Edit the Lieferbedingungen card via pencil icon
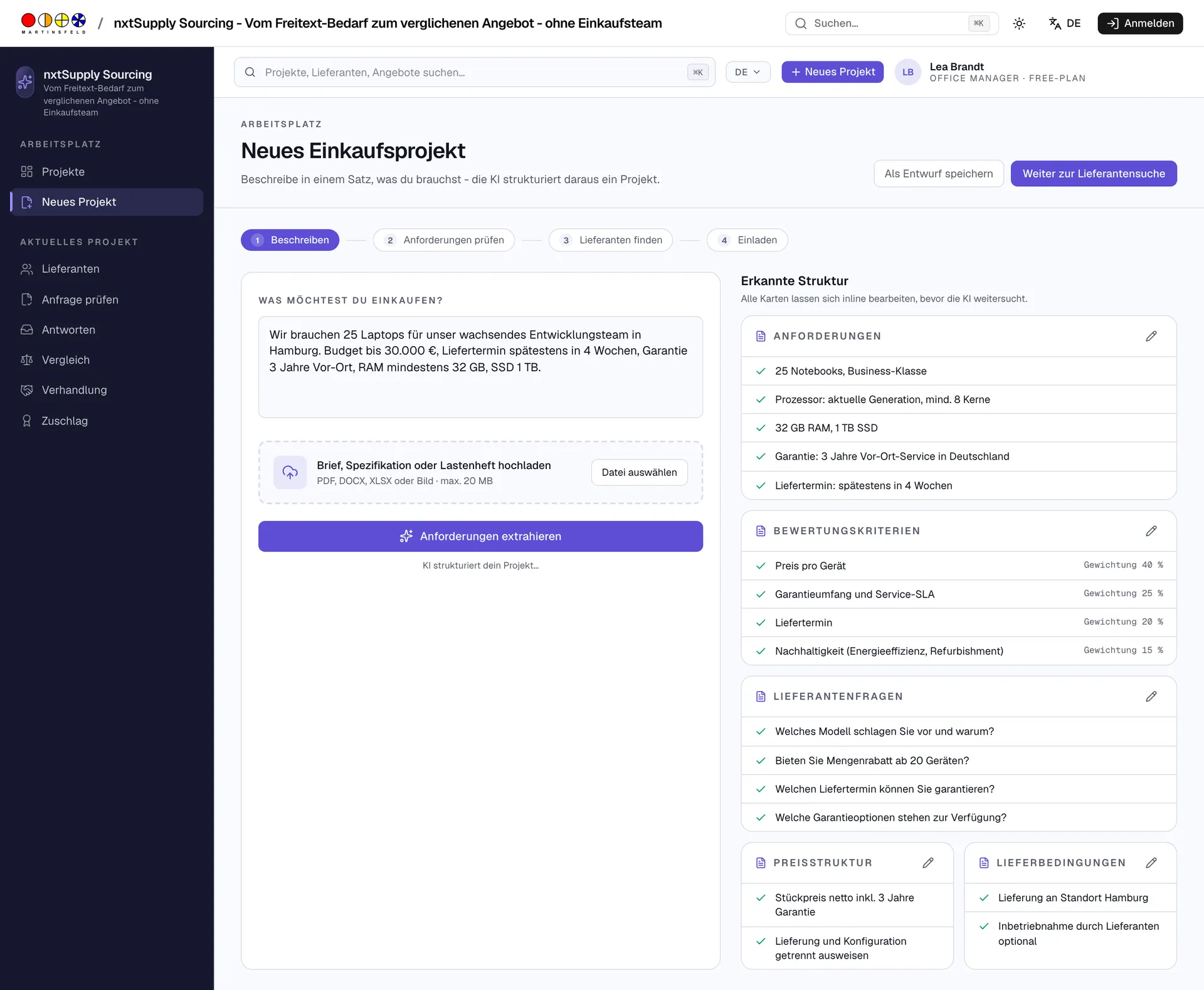Screen dimensions: 1204x990 pyautogui.click(x=1151, y=863)
